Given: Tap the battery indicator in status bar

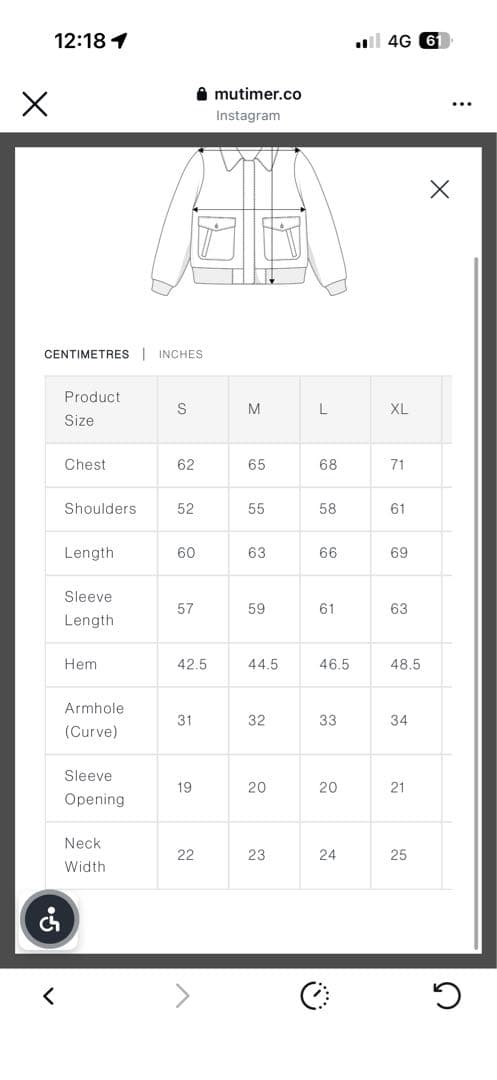Looking at the screenshot, I should (x=434, y=41).
